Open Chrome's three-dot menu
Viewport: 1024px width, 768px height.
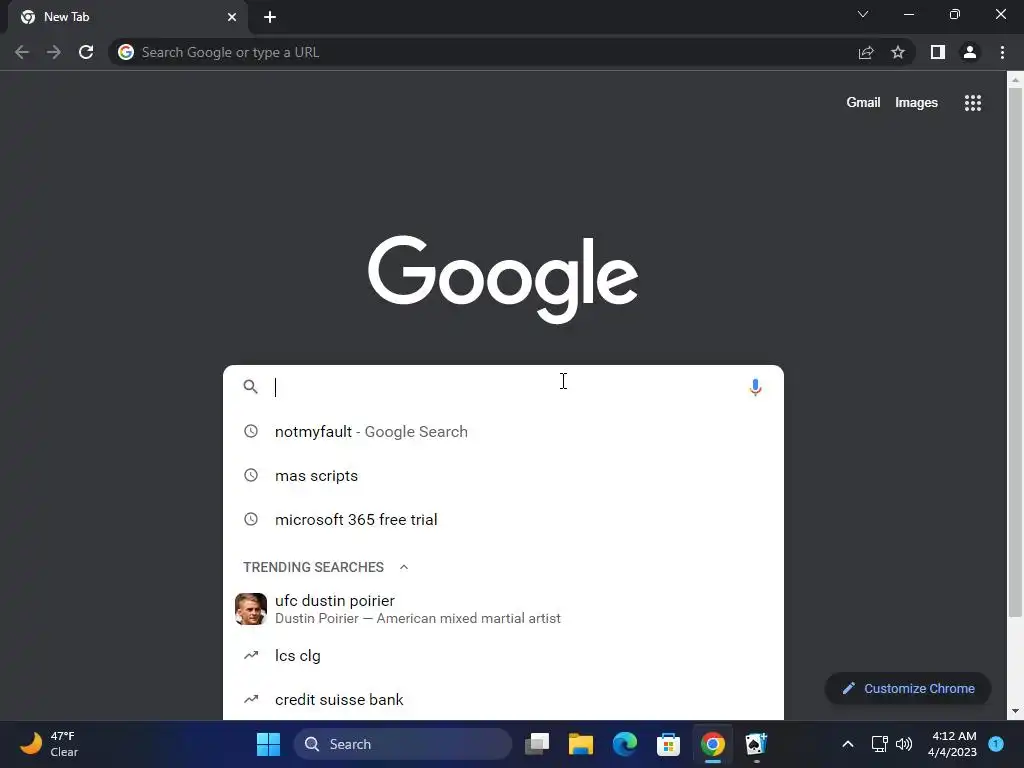click(x=1002, y=52)
